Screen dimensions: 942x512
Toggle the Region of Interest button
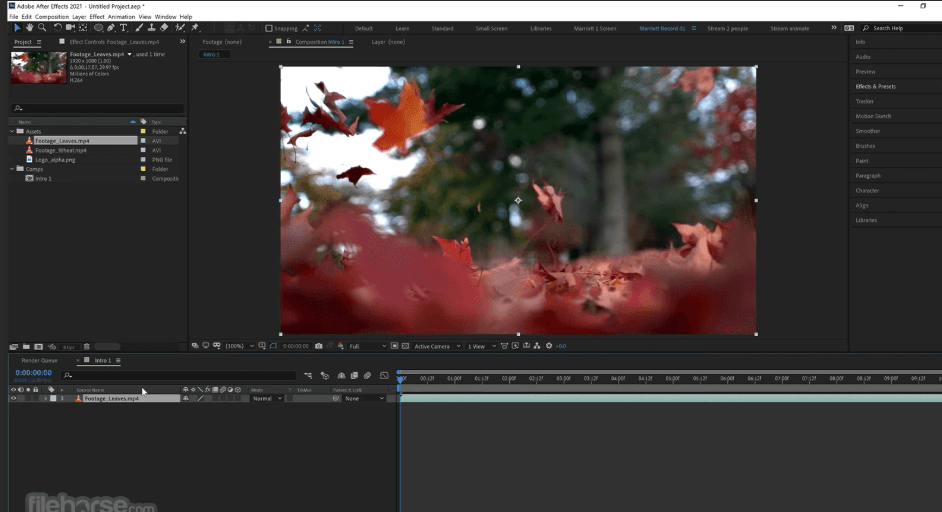tap(395, 346)
